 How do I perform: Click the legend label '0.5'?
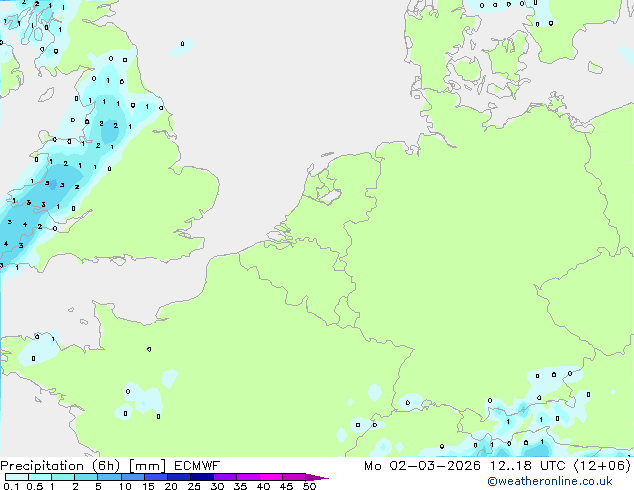(x=34, y=486)
